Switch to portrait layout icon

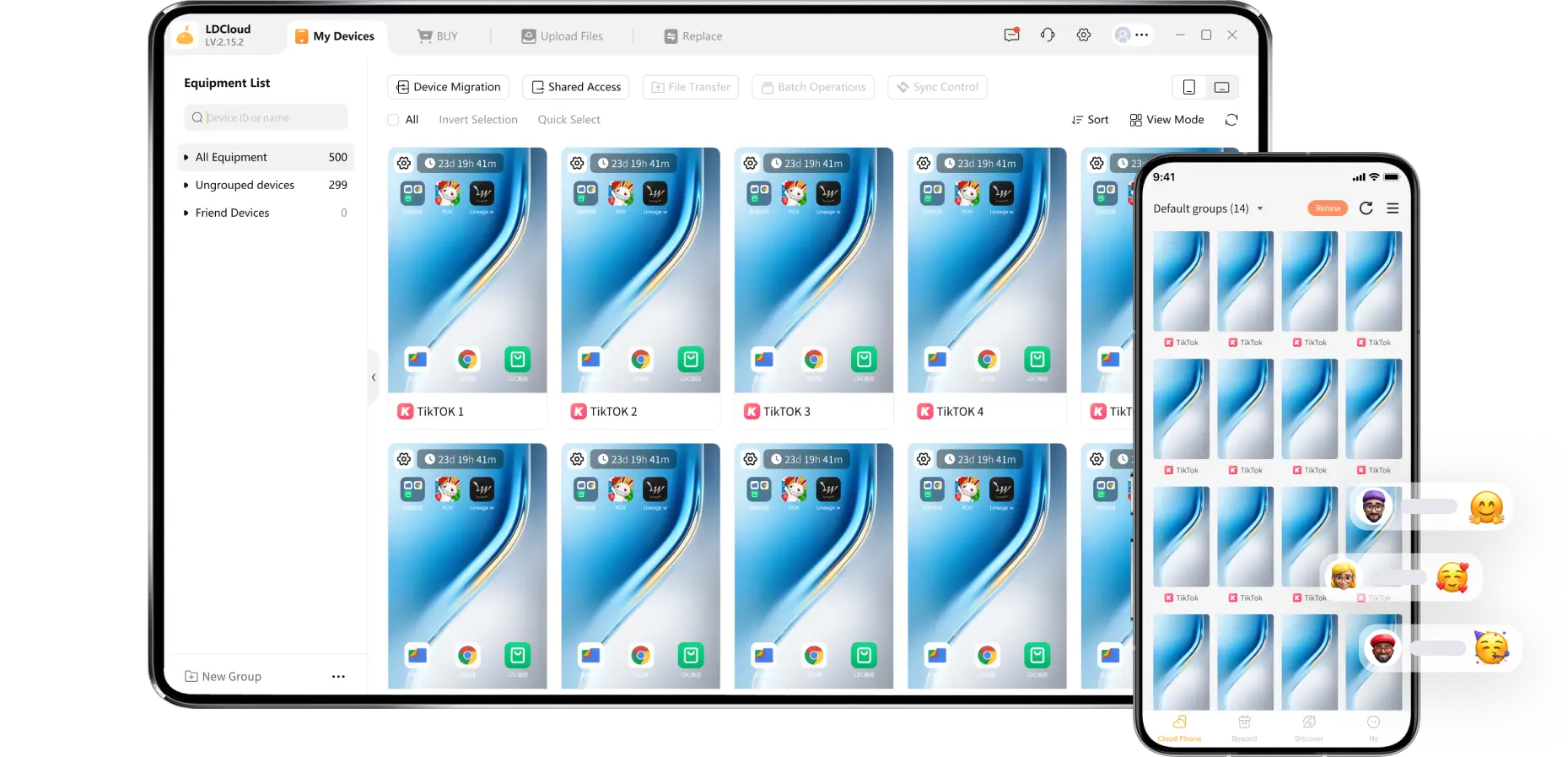(1188, 87)
